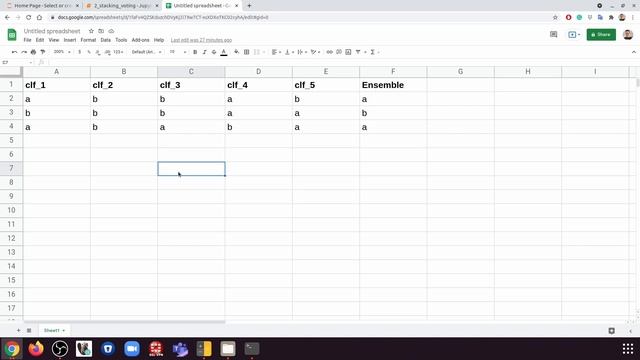Switch to the Home Page browser tab
Screen dimensions: 640x360
point(42,6)
